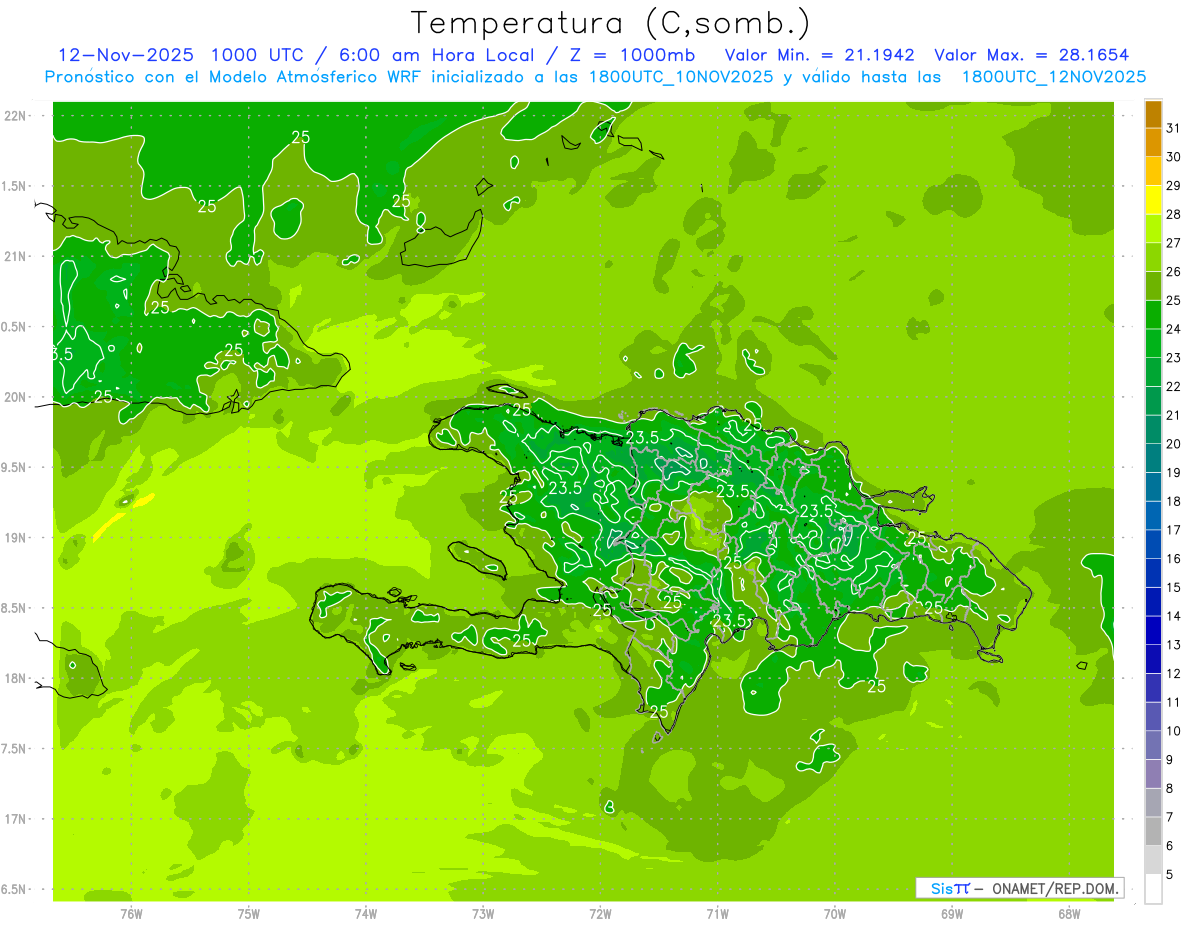The height and width of the screenshot is (927, 1200).
Task: Pick the gray swatch between 6 and 7
Action: tap(1153, 832)
